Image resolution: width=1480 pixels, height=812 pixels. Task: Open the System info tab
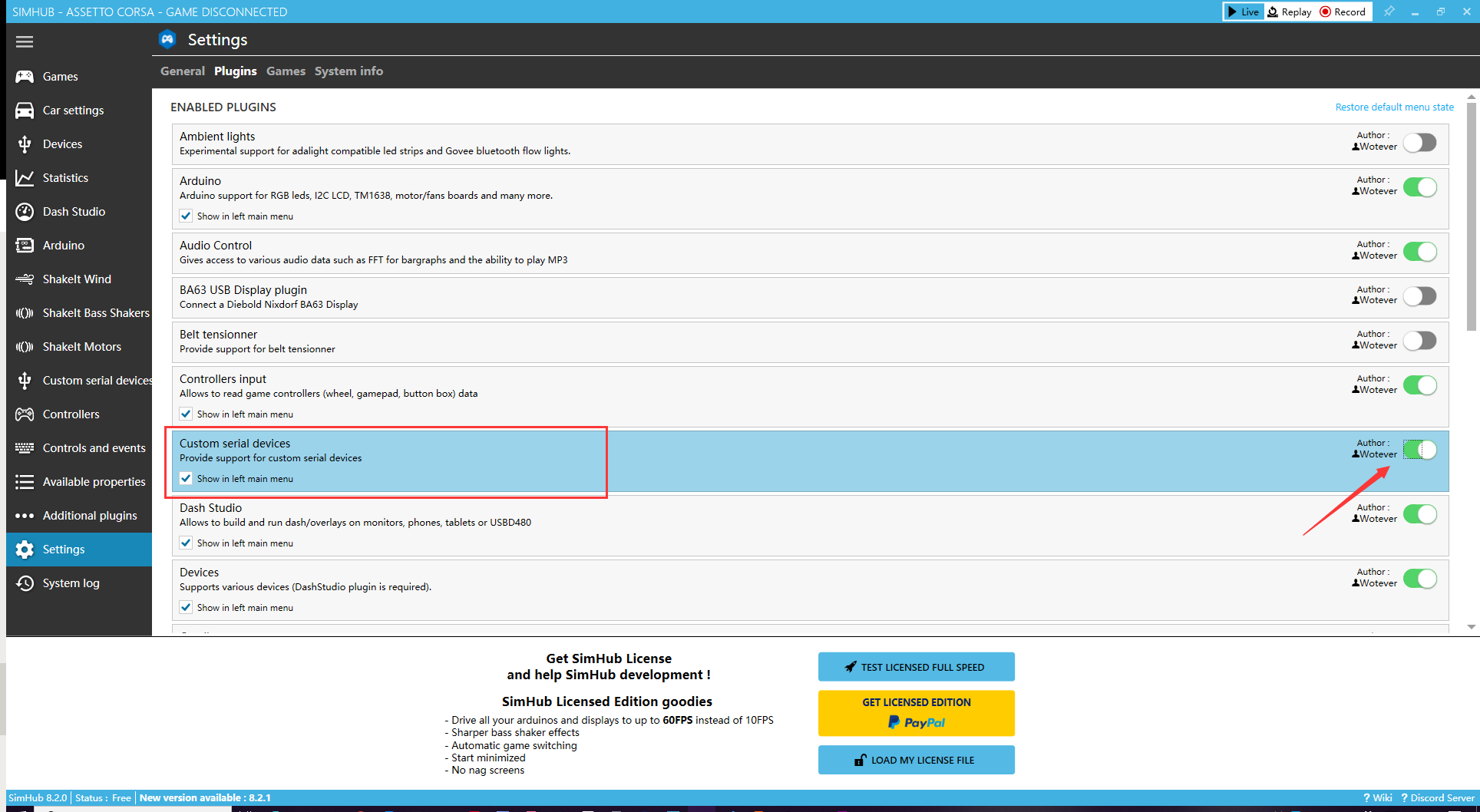[349, 71]
